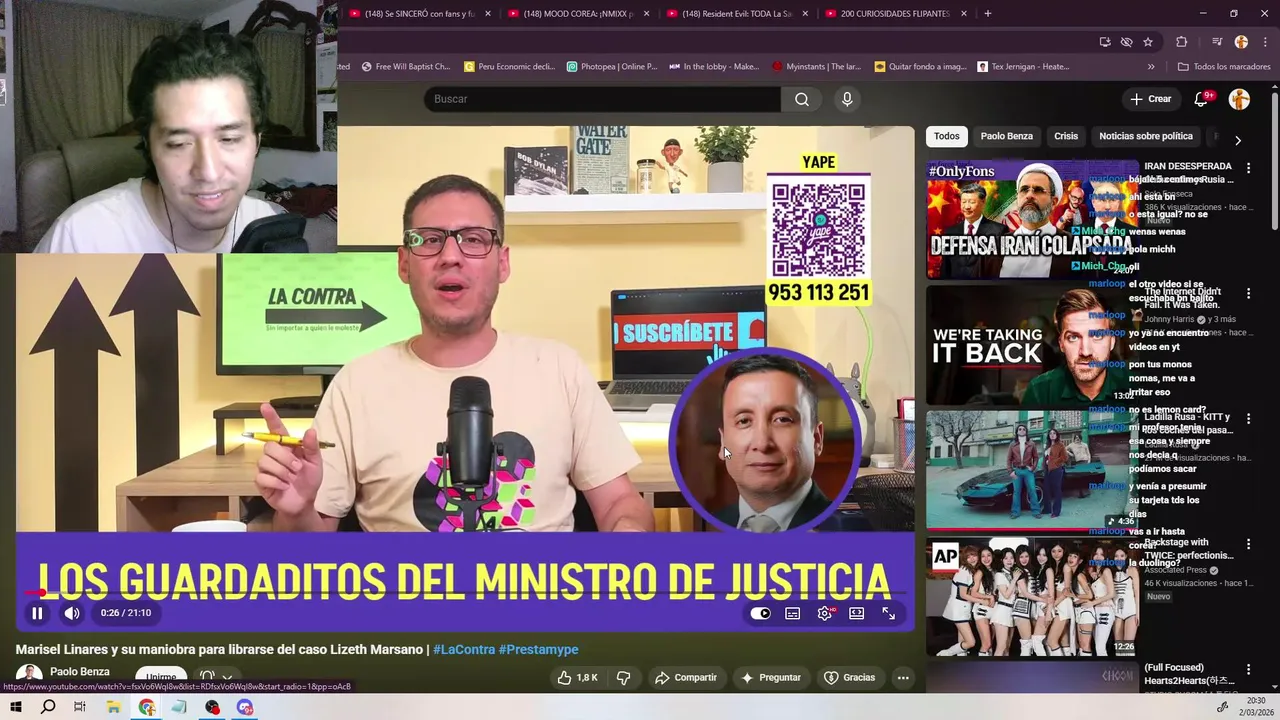Open the WE'RE TAKING IT BACK thumbnail
1280x720 pixels.
pyautogui.click(x=1032, y=345)
